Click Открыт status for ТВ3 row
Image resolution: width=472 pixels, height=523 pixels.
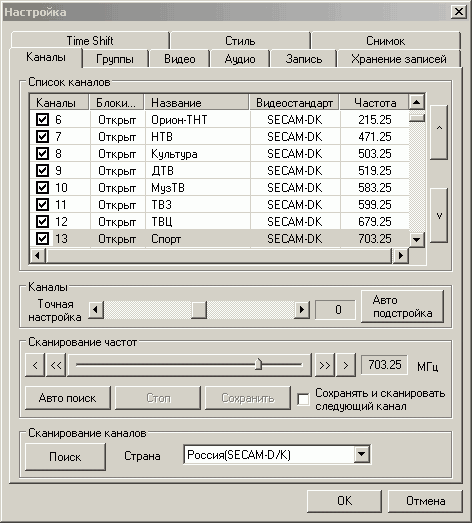click(117, 205)
